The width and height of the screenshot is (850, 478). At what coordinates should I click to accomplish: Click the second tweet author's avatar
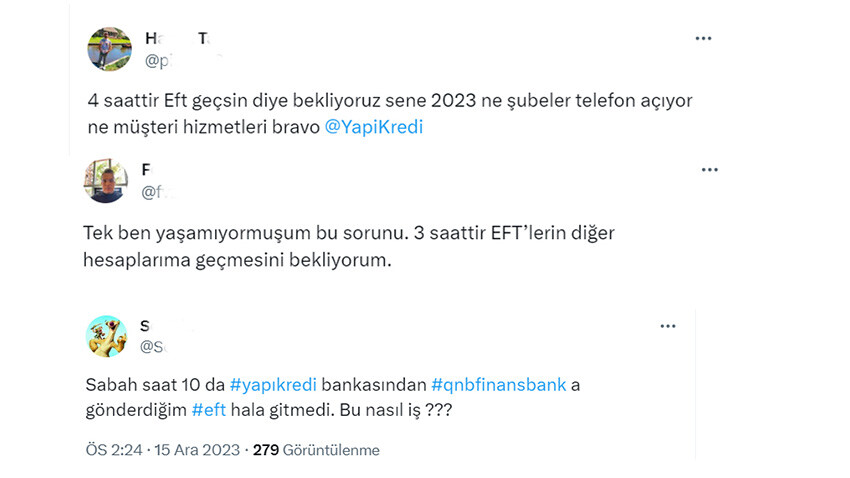pos(106,180)
